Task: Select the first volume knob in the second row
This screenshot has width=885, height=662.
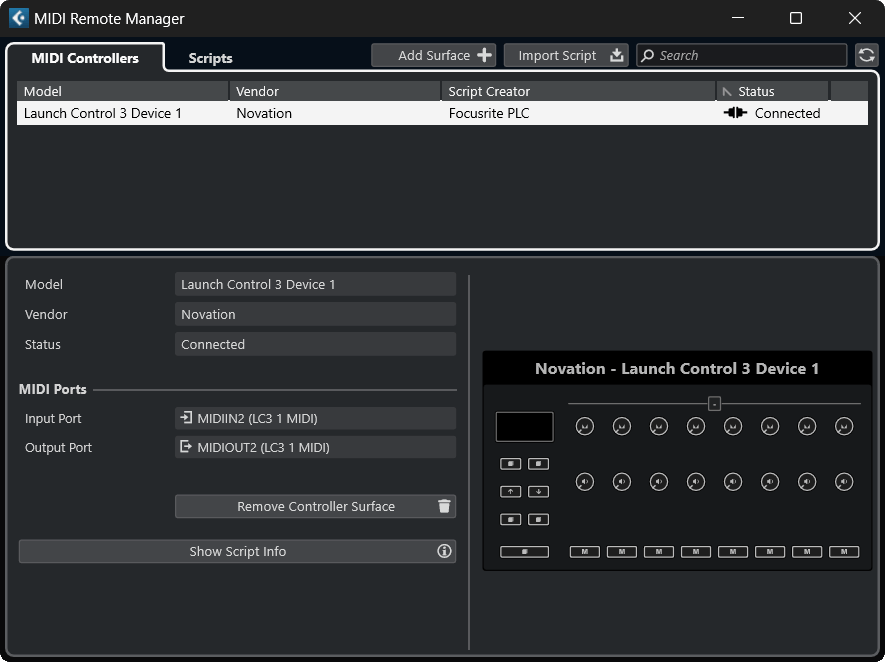Action: pyautogui.click(x=585, y=482)
